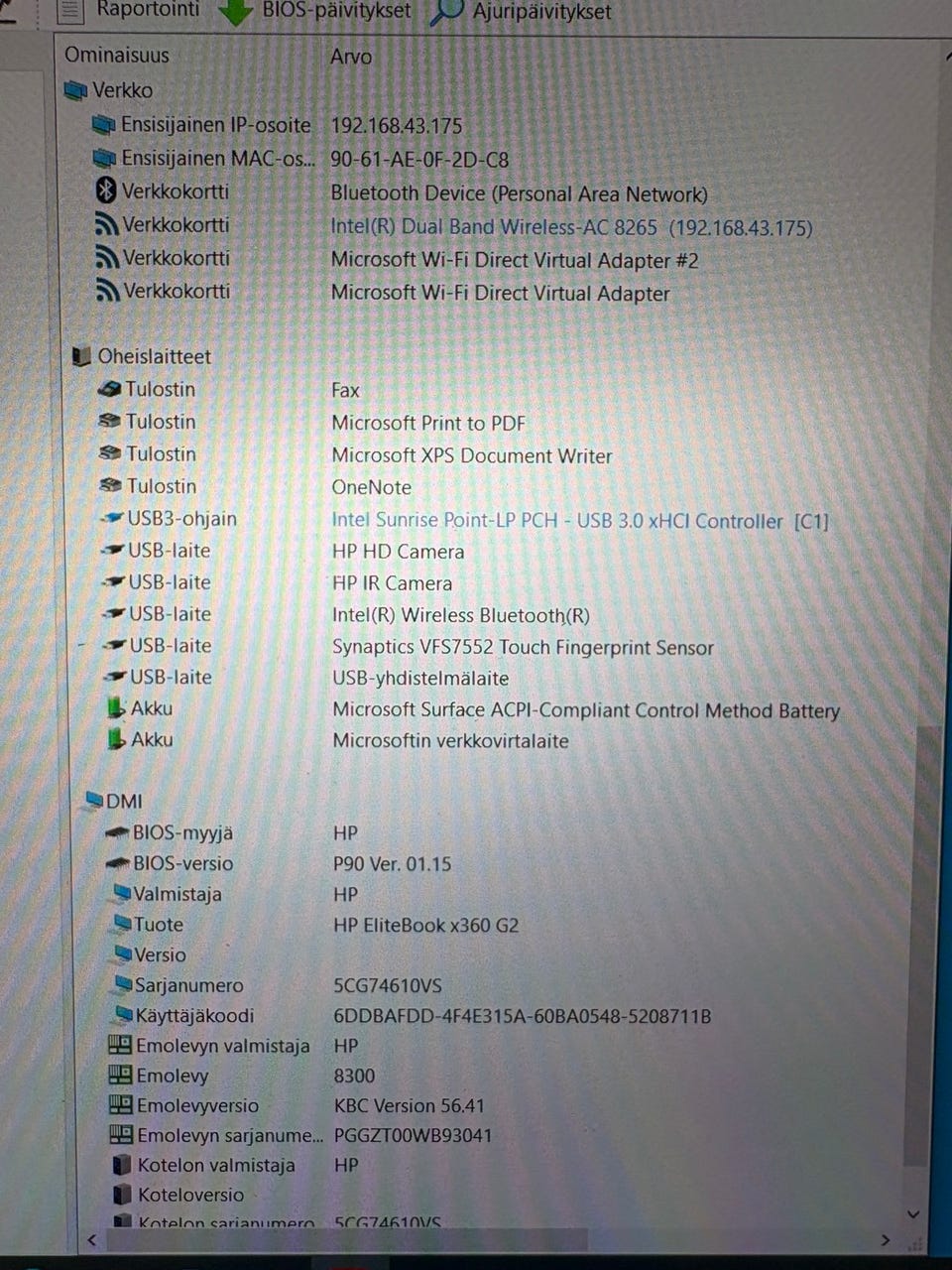This screenshot has height=1270, width=952.
Task: Click USB icon of HP IR Camera row
Action: [115, 582]
